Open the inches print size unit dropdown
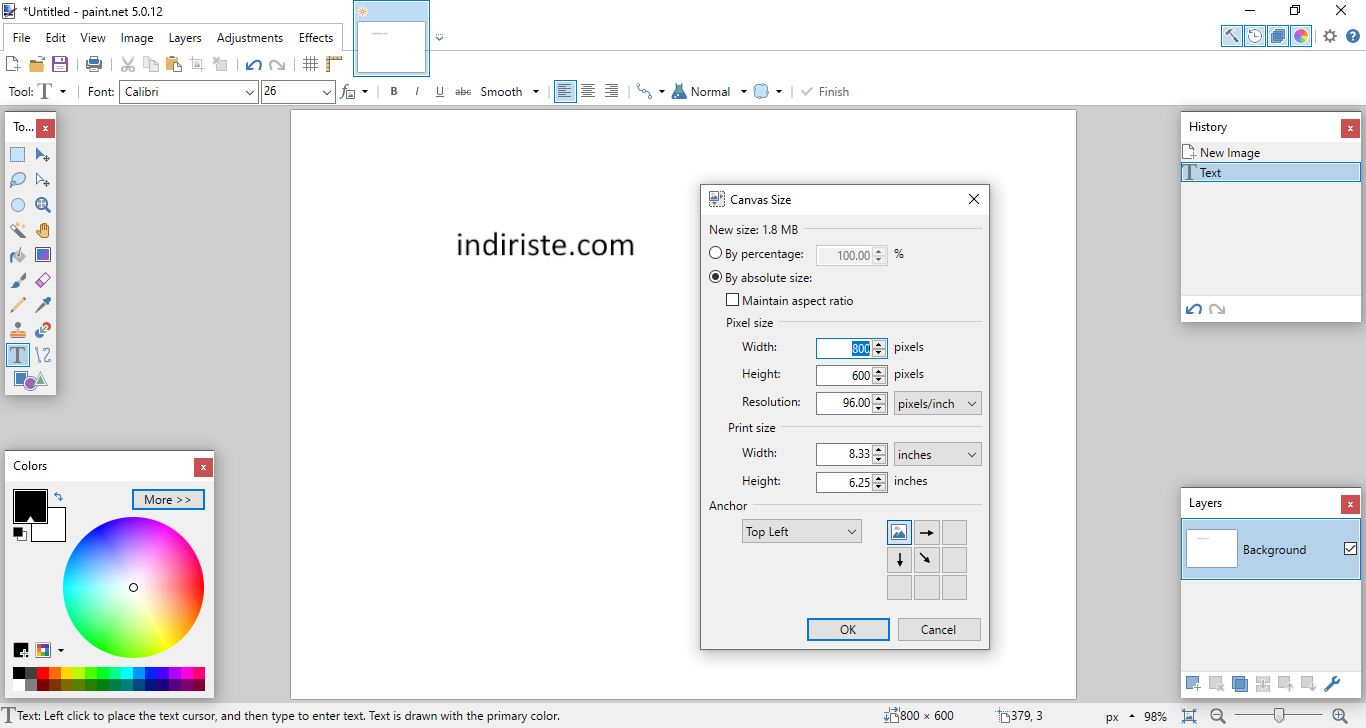This screenshot has width=1366, height=728. pyautogui.click(x=937, y=454)
